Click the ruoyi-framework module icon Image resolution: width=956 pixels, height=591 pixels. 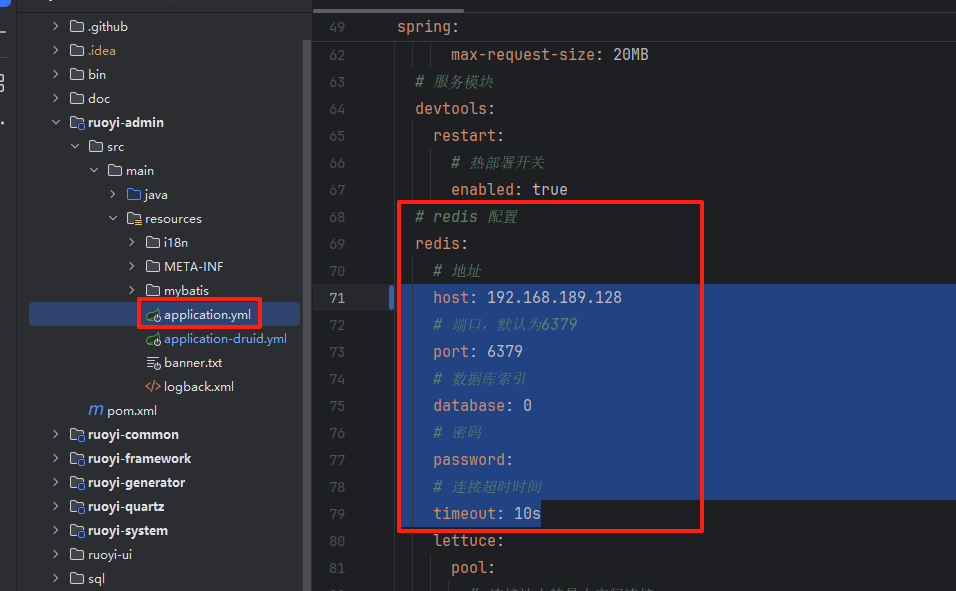(77, 459)
